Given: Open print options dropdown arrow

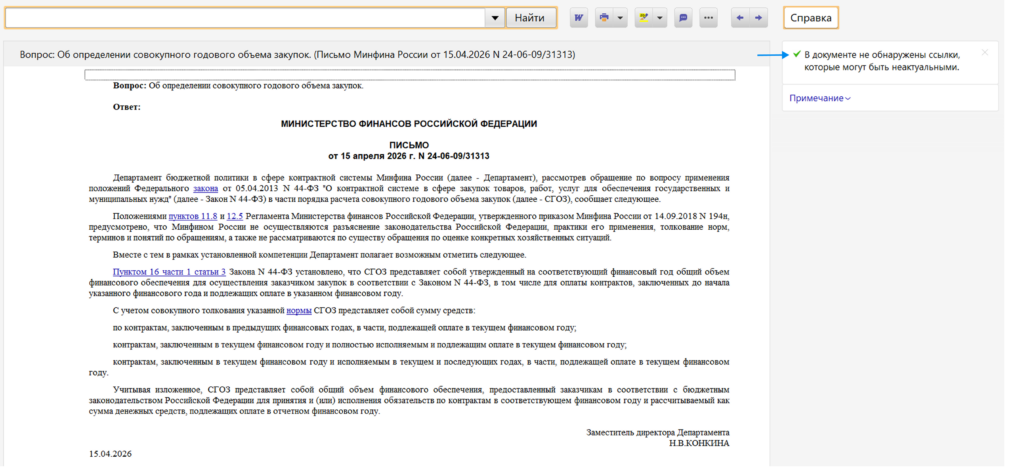Looking at the screenshot, I should [x=620, y=18].
